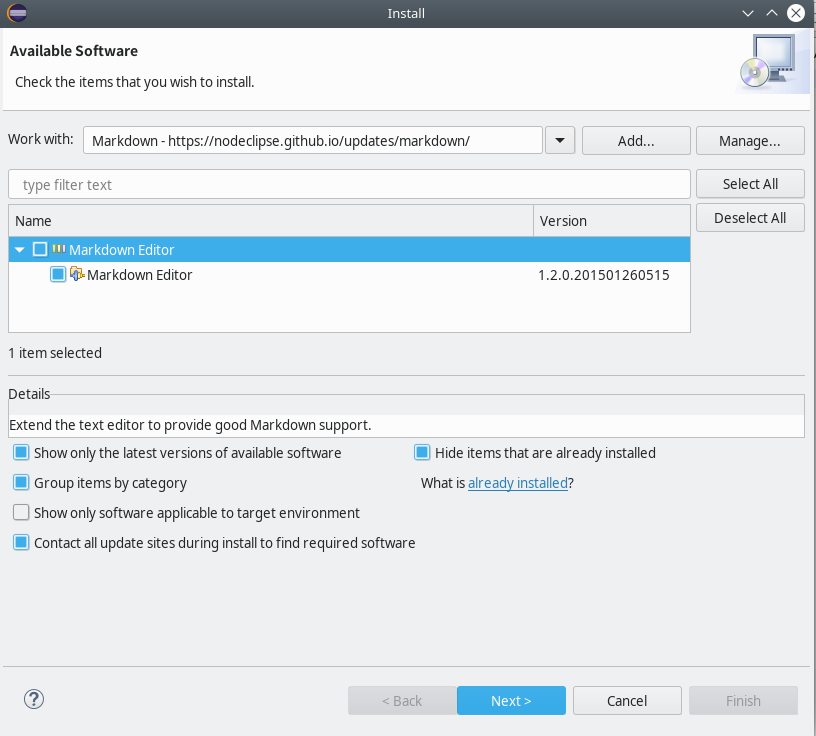Toggle Show only the latest versions checkbox
Viewport: 816px width, 736px height.
(x=21, y=452)
